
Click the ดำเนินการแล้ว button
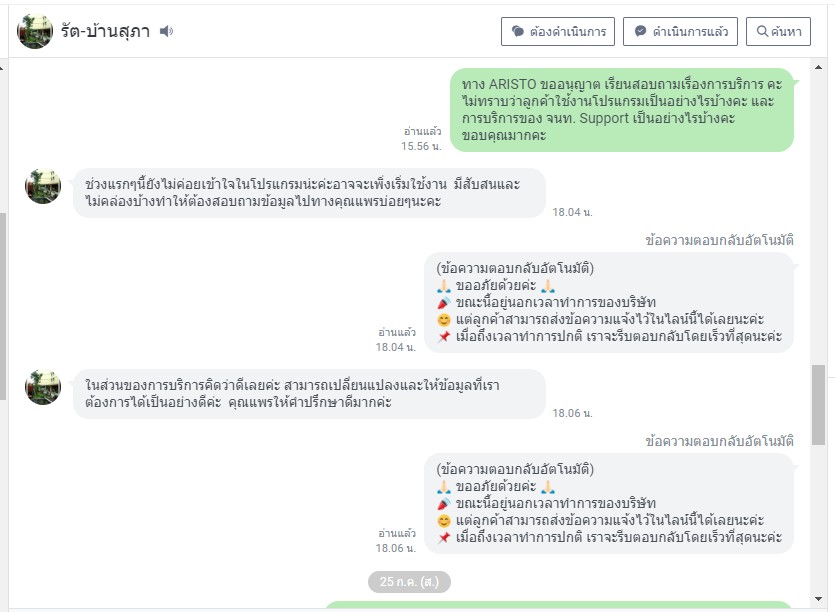[x=680, y=31]
